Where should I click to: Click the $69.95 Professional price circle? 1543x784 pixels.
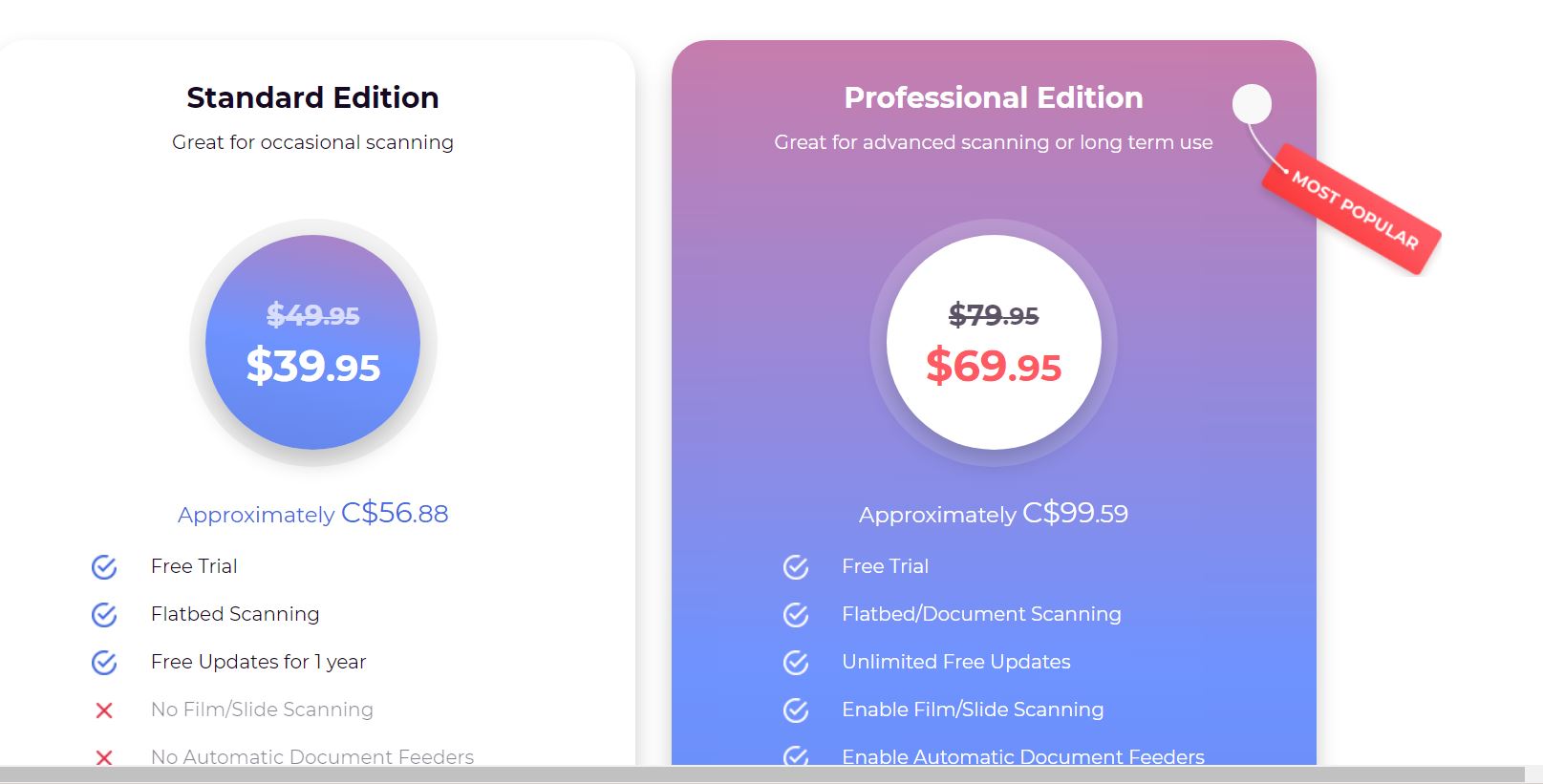(994, 342)
